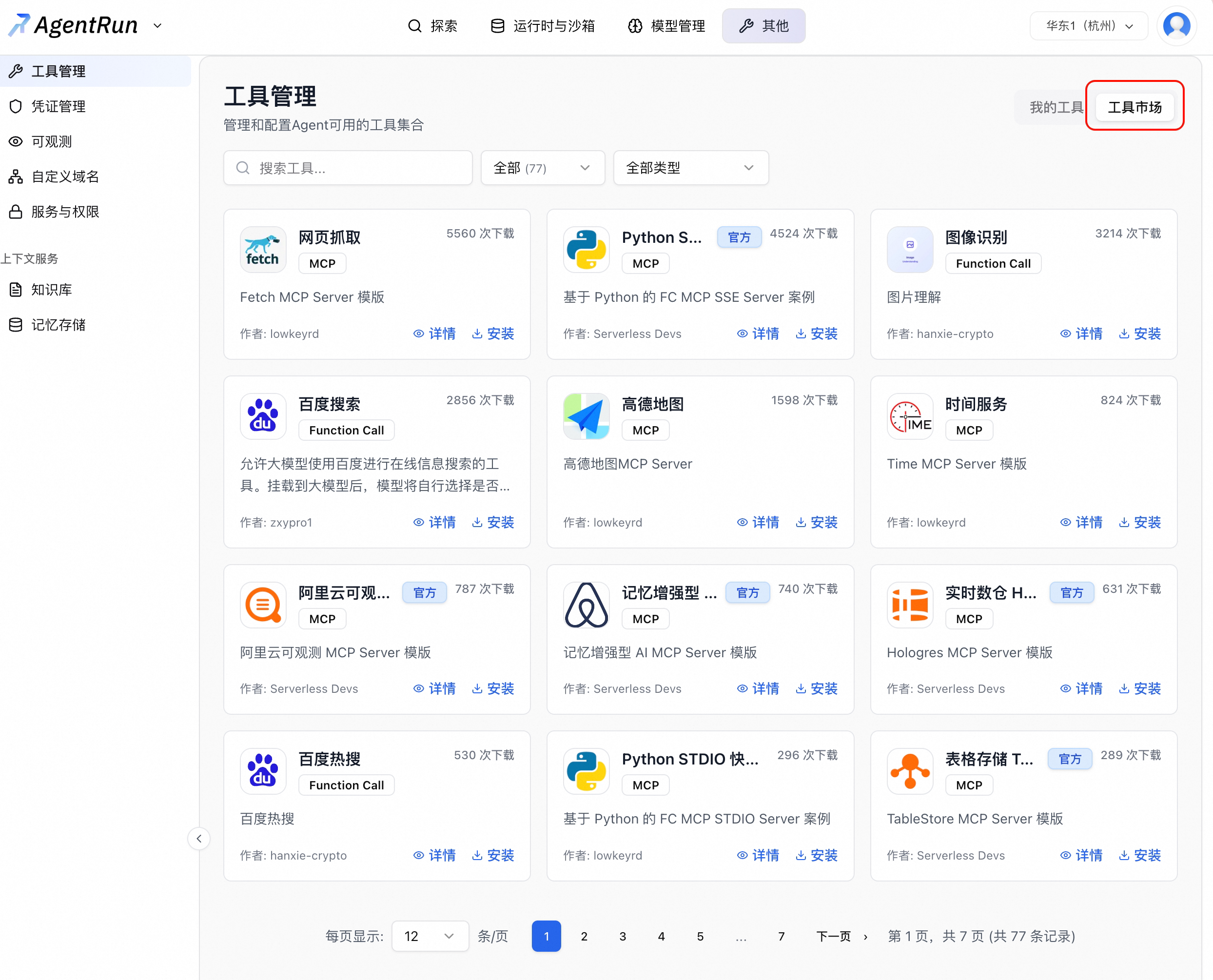Open 记忆存储 from sidebar
Image resolution: width=1213 pixels, height=980 pixels.
(x=57, y=325)
